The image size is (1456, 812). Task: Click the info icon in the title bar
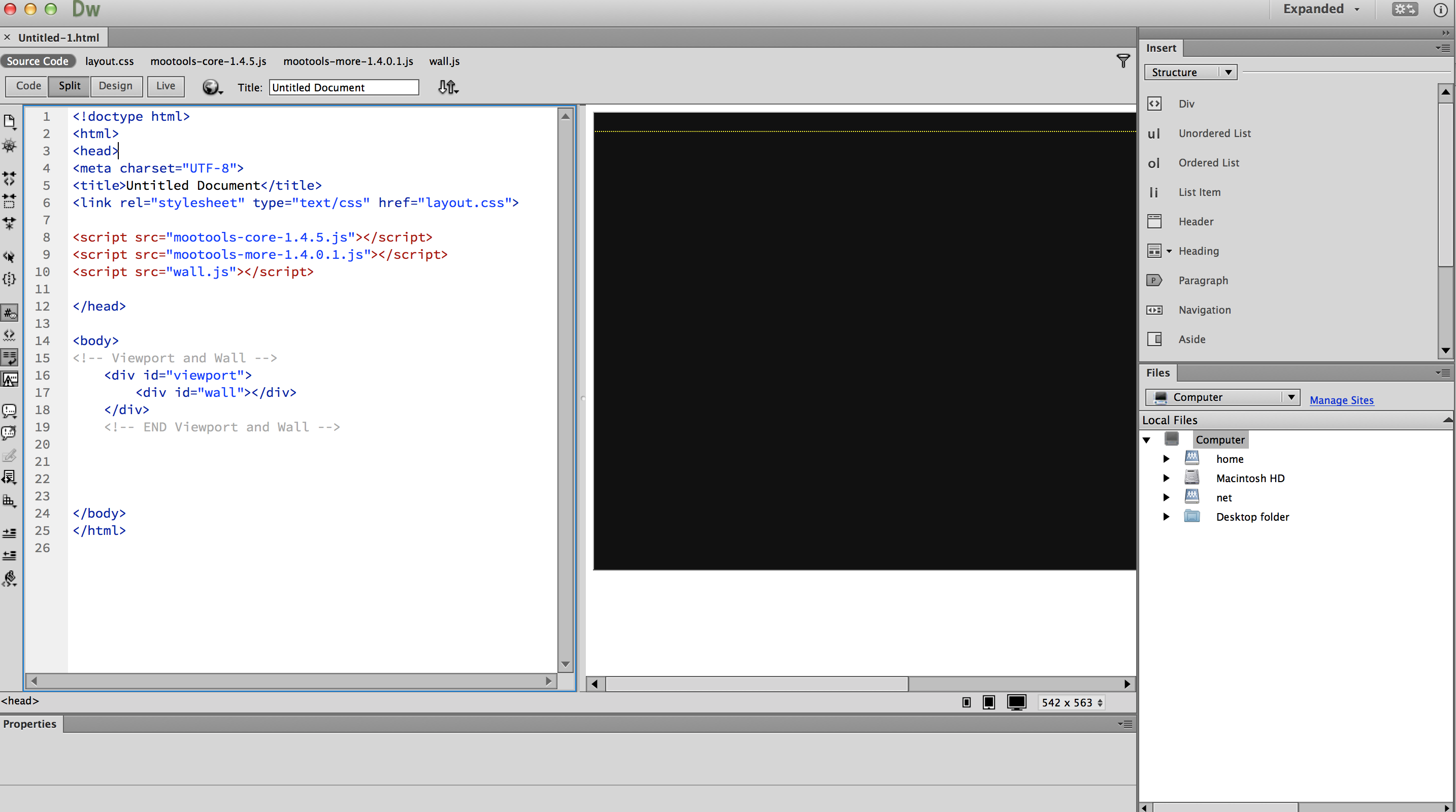click(1440, 10)
